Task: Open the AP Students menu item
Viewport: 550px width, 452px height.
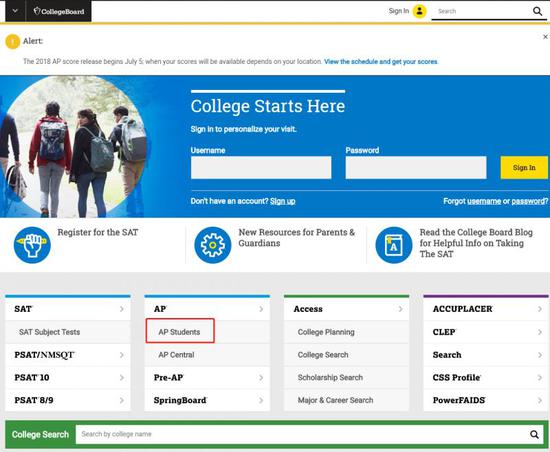Action: [180, 332]
